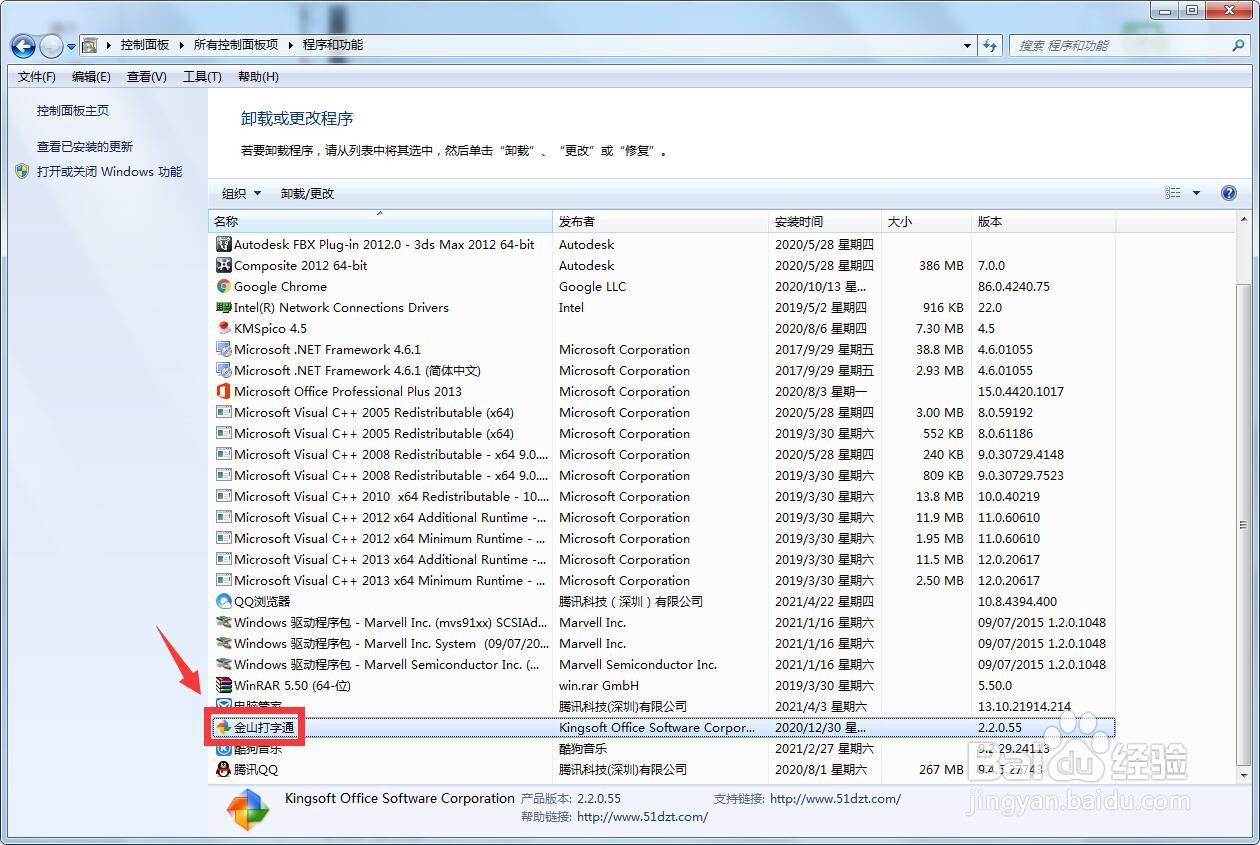Open 打开或关闭 Windows 功能 link
This screenshot has width=1260, height=845.
point(110,172)
